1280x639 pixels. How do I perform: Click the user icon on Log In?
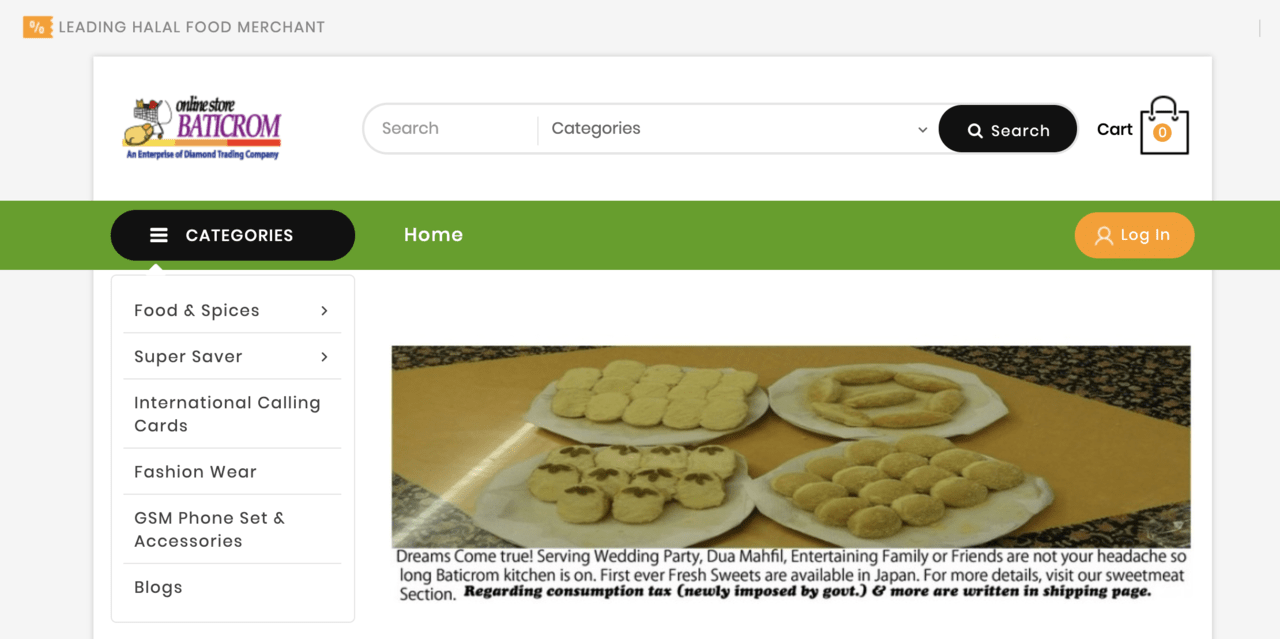[x=1103, y=236]
